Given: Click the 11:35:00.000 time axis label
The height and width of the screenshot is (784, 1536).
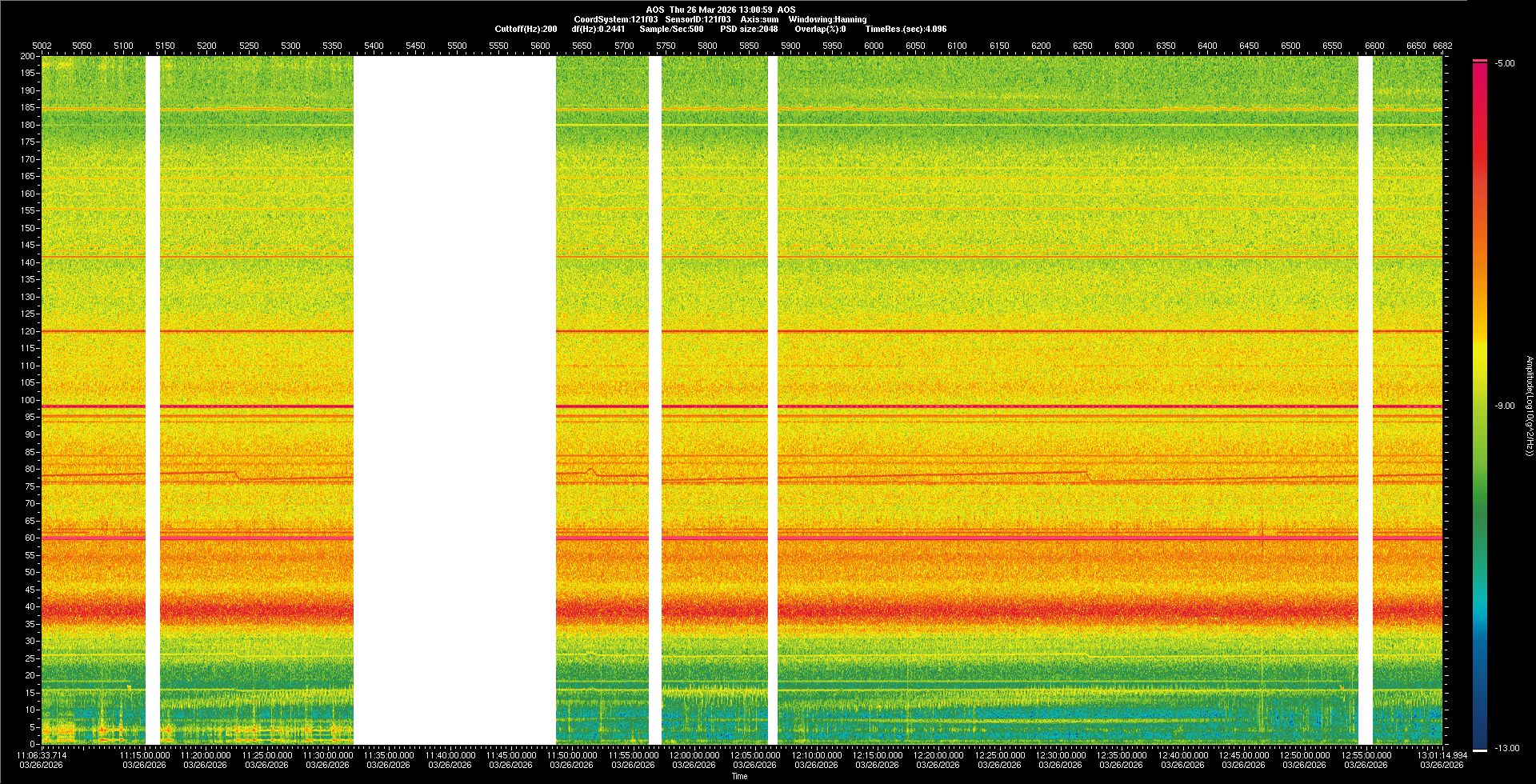Looking at the screenshot, I should point(388,755).
